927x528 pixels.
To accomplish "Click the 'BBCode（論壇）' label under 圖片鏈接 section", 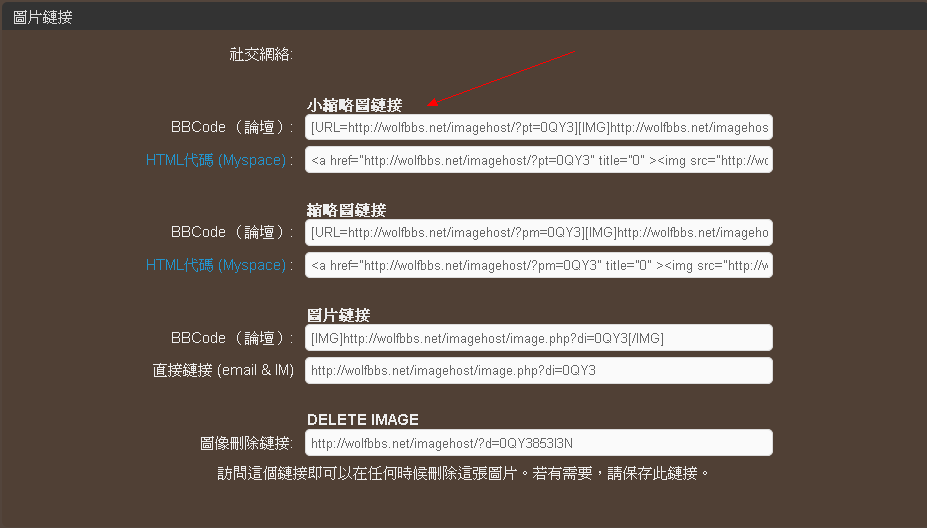I will (232, 338).
